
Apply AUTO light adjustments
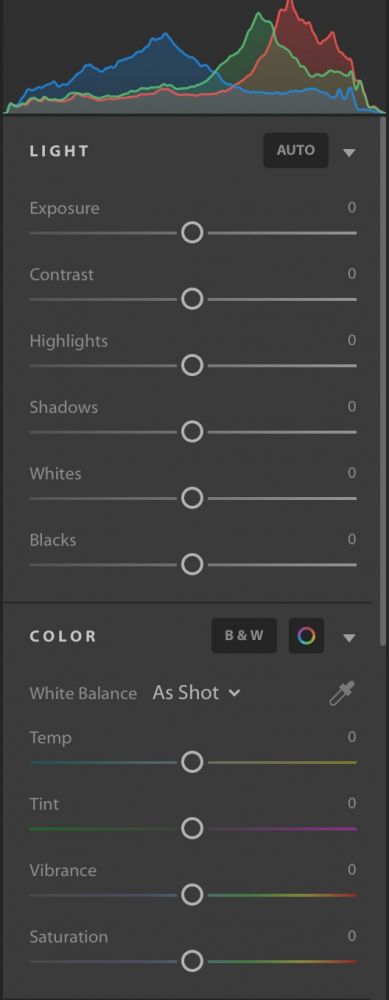pyautogui.click(x=296, y=151)
